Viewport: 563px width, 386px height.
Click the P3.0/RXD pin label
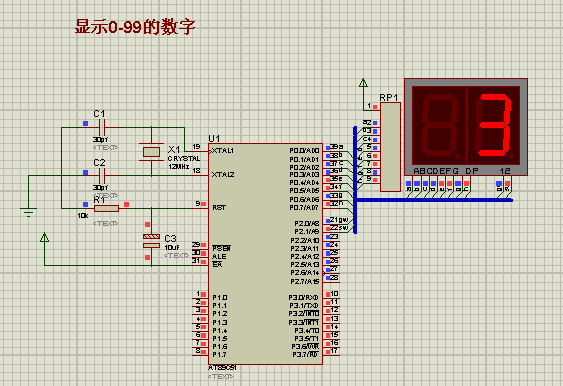coord(304,298)
